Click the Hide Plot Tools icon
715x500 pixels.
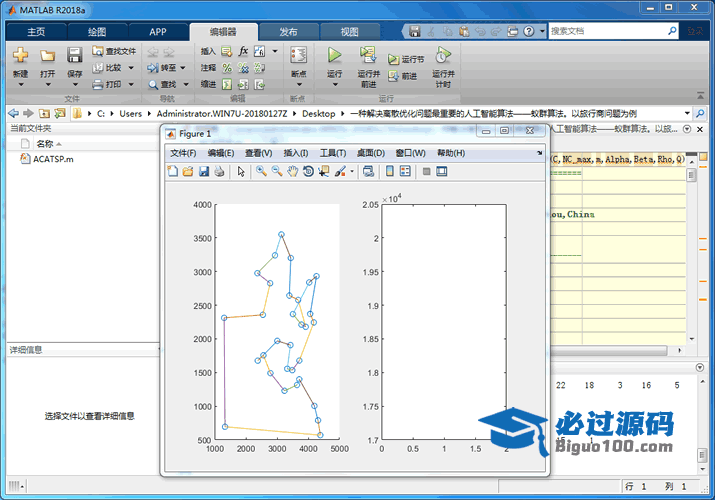[426, 171]
